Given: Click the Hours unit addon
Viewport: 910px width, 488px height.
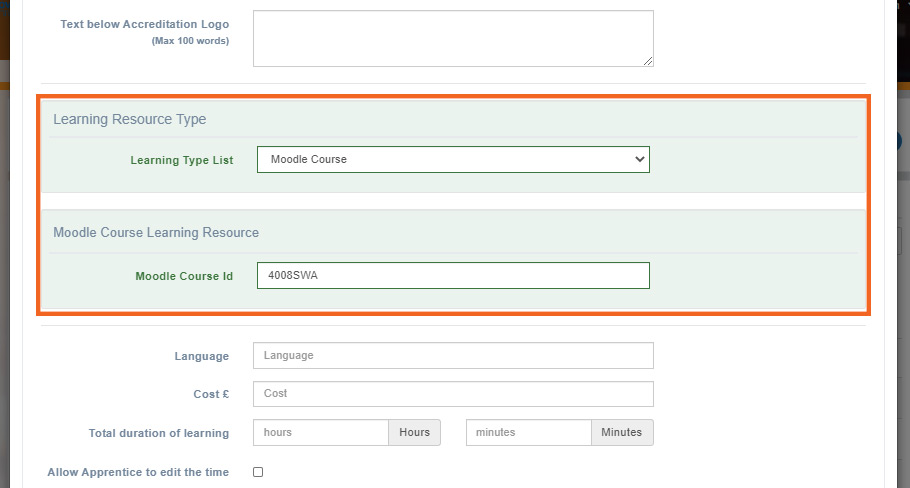Looking at the screenshot, I should [414, 432].
